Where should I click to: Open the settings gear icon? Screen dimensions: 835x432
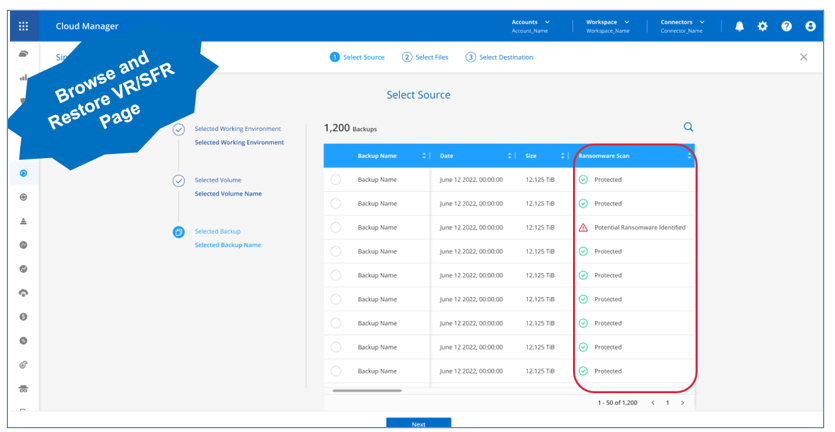click(763, 26)
